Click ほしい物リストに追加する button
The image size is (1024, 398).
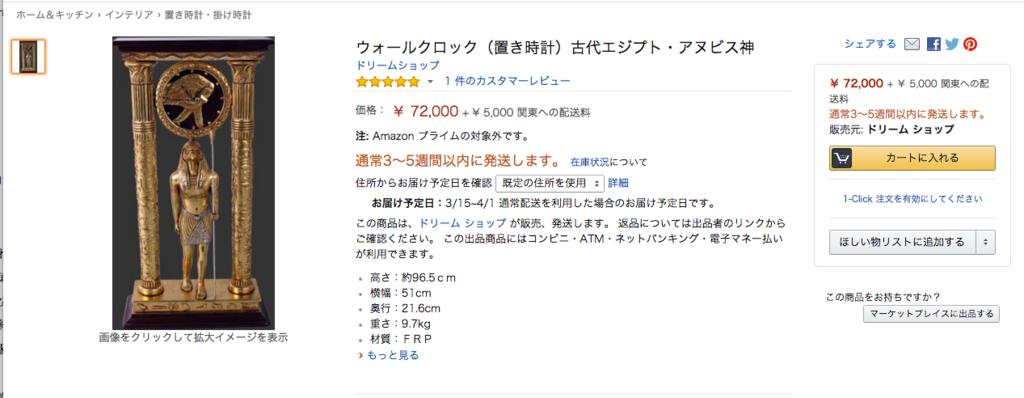coord(903,242)
